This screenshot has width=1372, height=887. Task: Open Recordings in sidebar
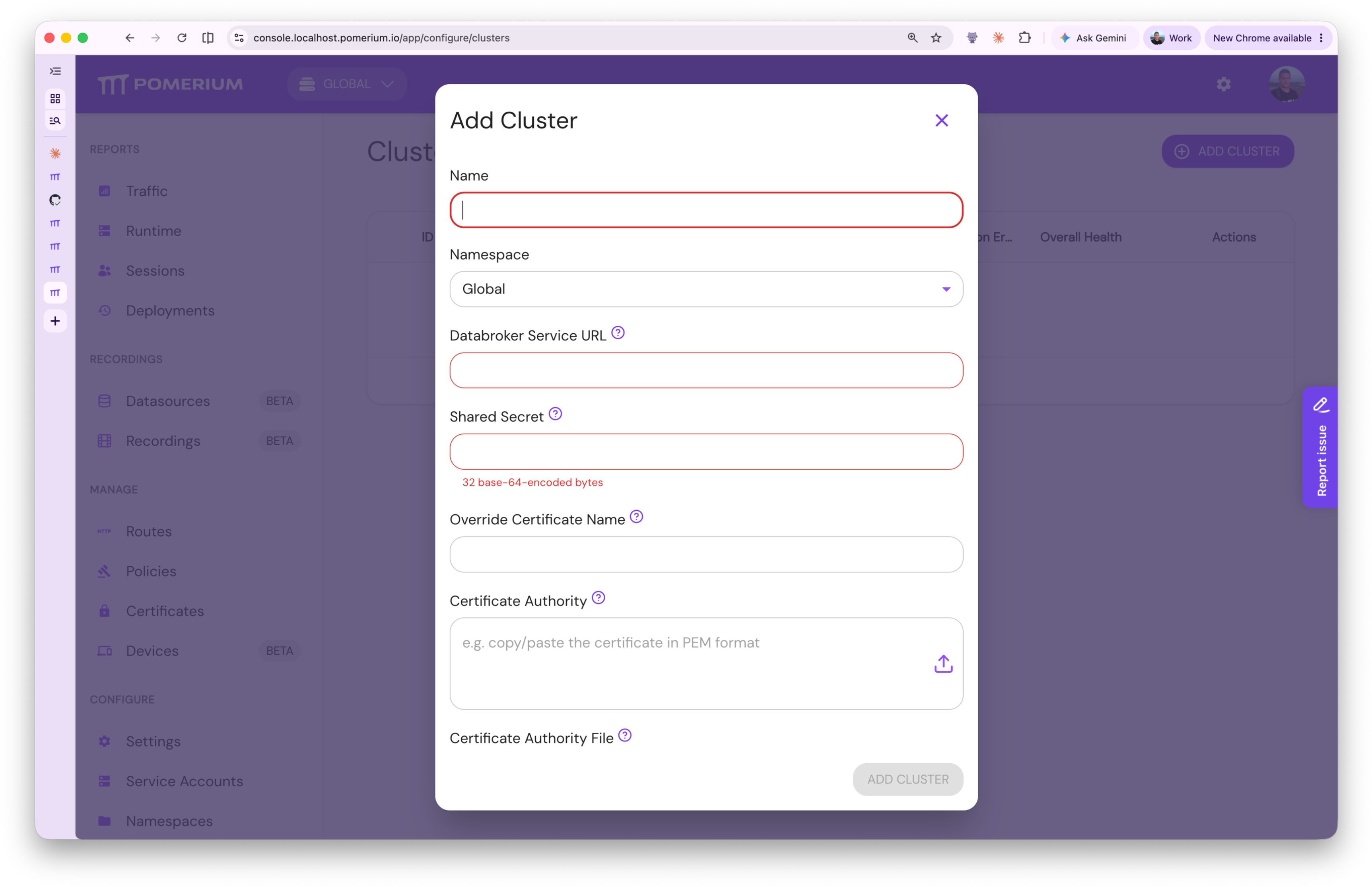pos(163,441)
